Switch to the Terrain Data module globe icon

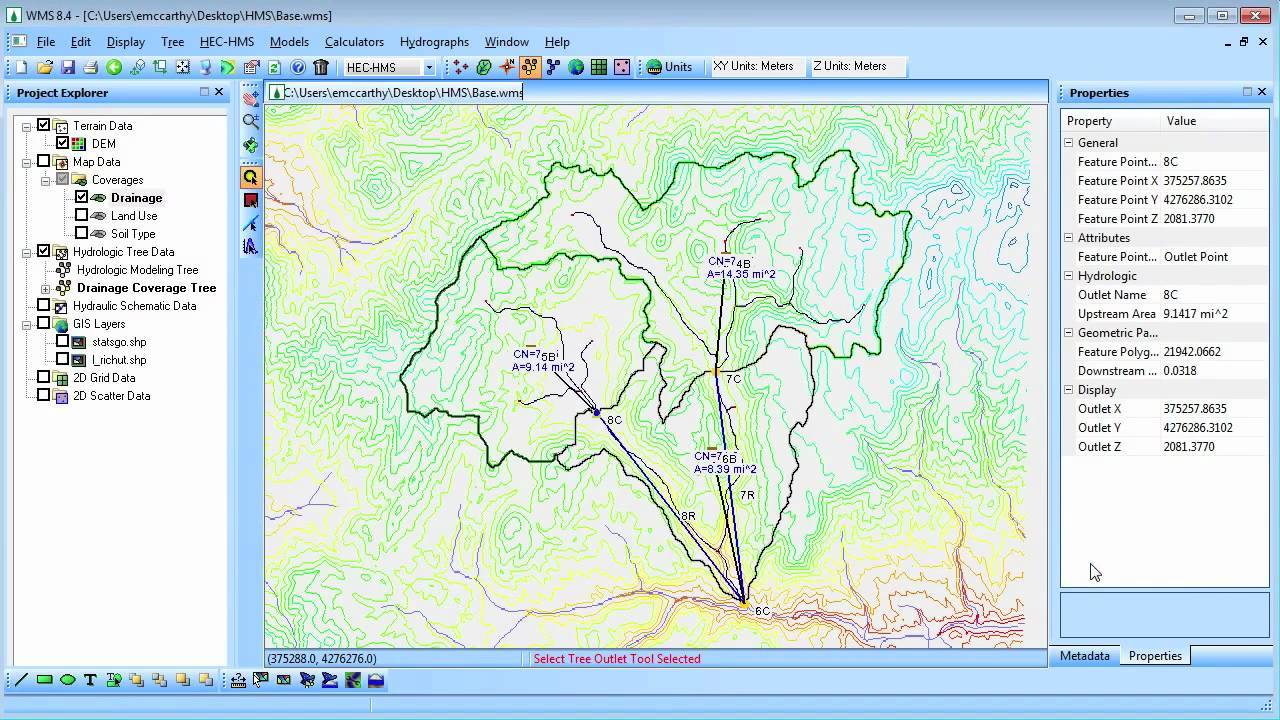coord(577,67)
